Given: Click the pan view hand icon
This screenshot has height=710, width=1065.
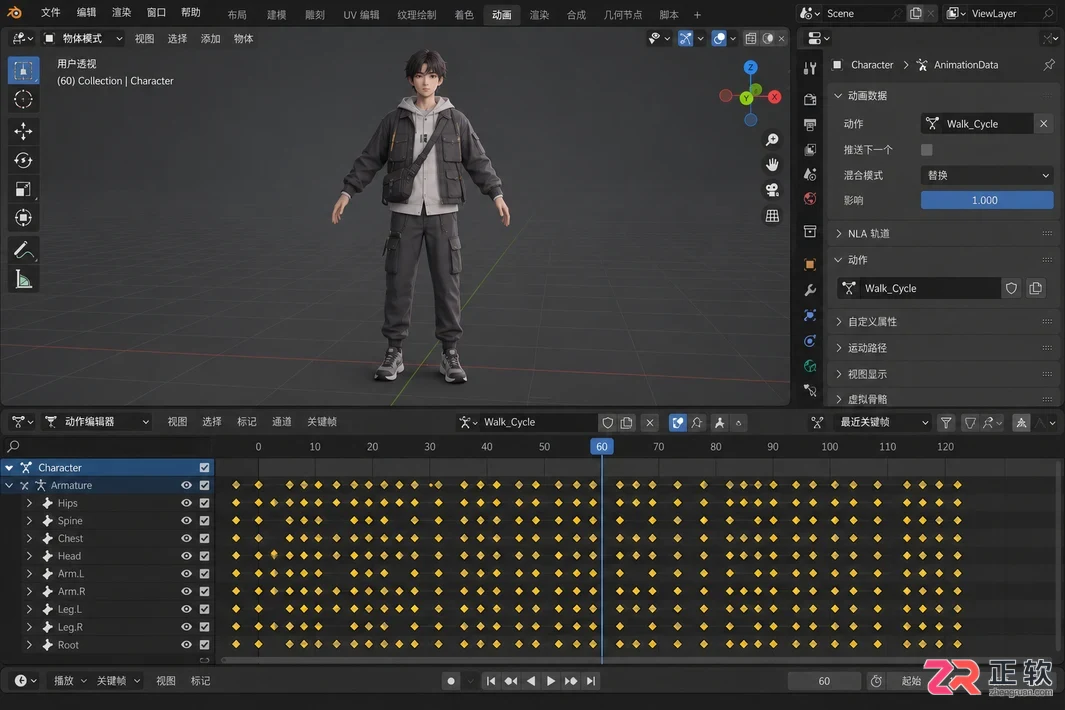Looking at the screenshot, I should pos(772,164).
